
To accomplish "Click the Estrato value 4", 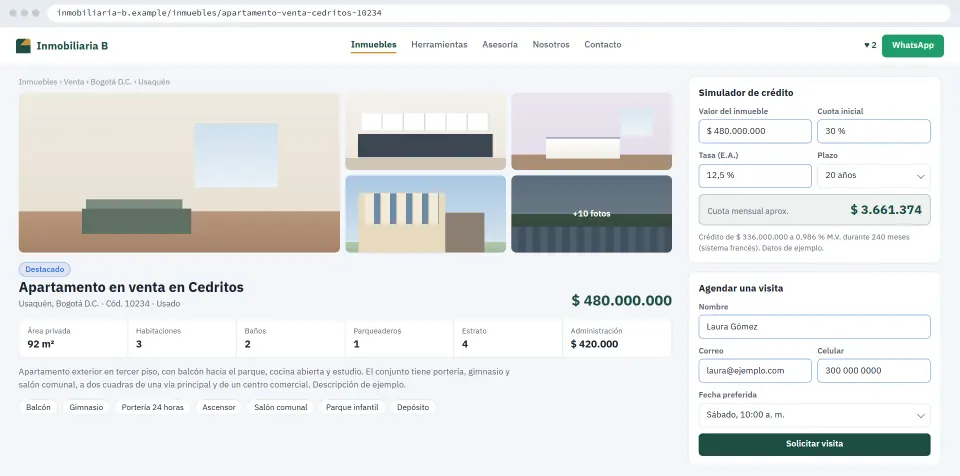I will (465, 344).
